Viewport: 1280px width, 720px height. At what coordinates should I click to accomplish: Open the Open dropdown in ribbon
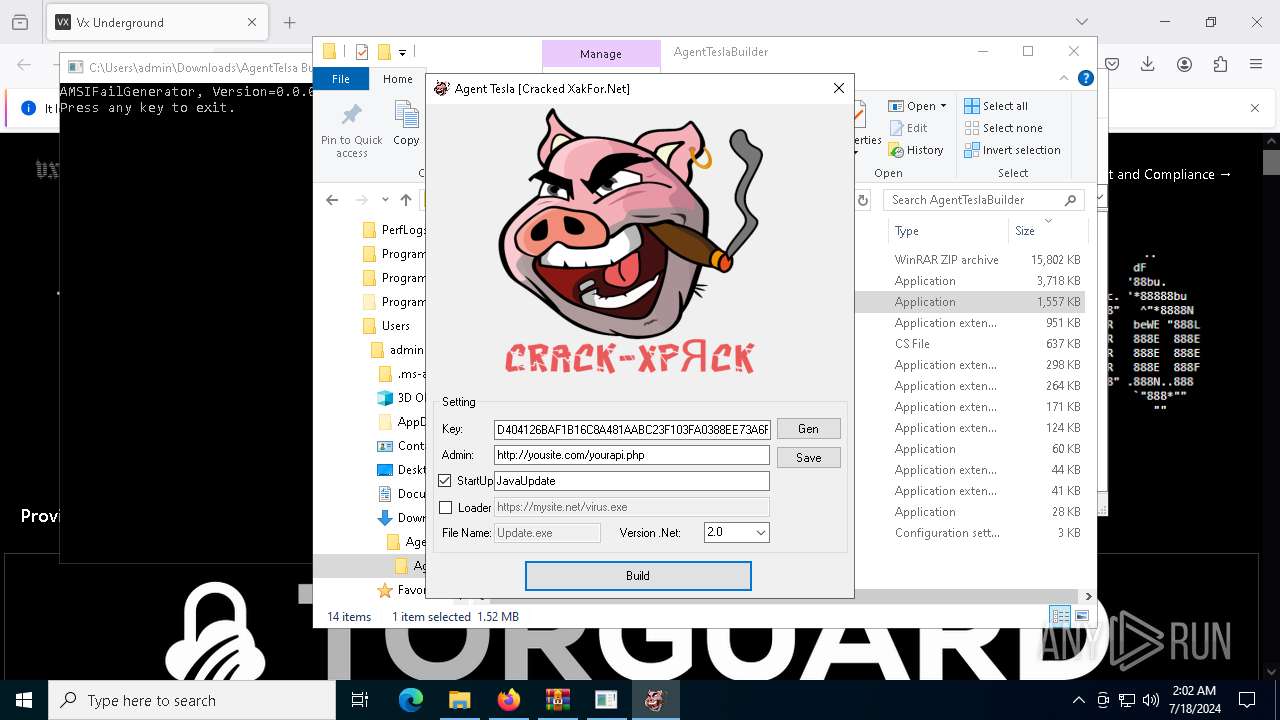coord(917,106)
